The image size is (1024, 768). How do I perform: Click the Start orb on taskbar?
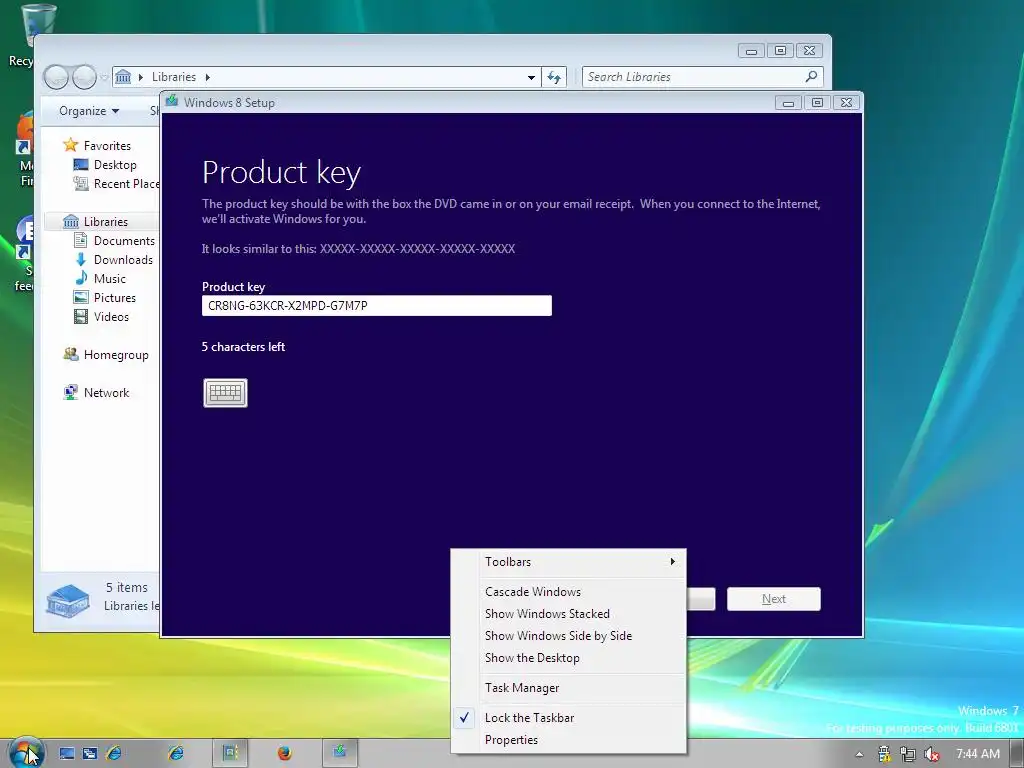[25, 753]
